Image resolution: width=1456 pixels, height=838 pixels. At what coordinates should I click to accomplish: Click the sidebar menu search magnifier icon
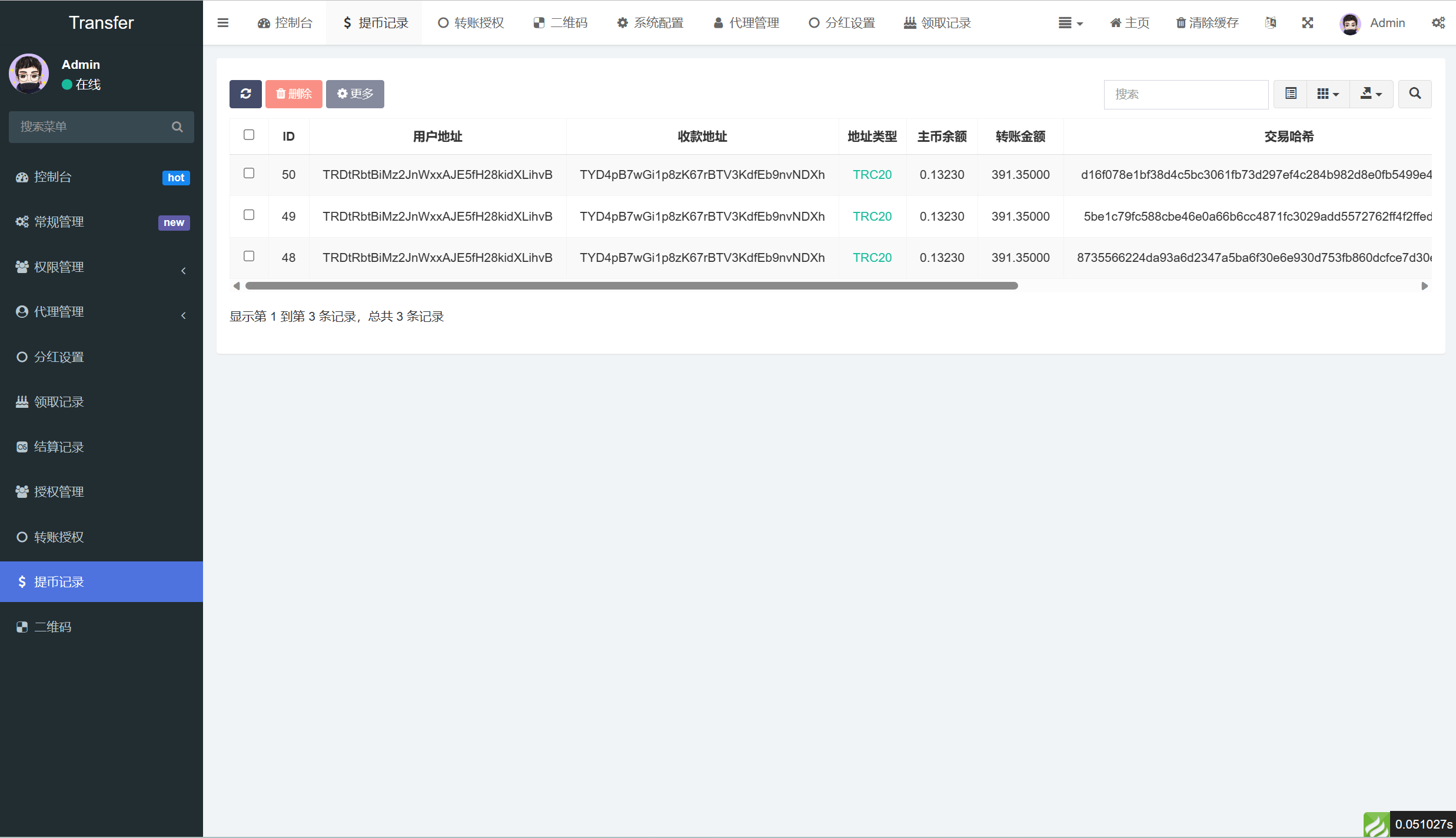pyautogui.click(x=177, y=127)
